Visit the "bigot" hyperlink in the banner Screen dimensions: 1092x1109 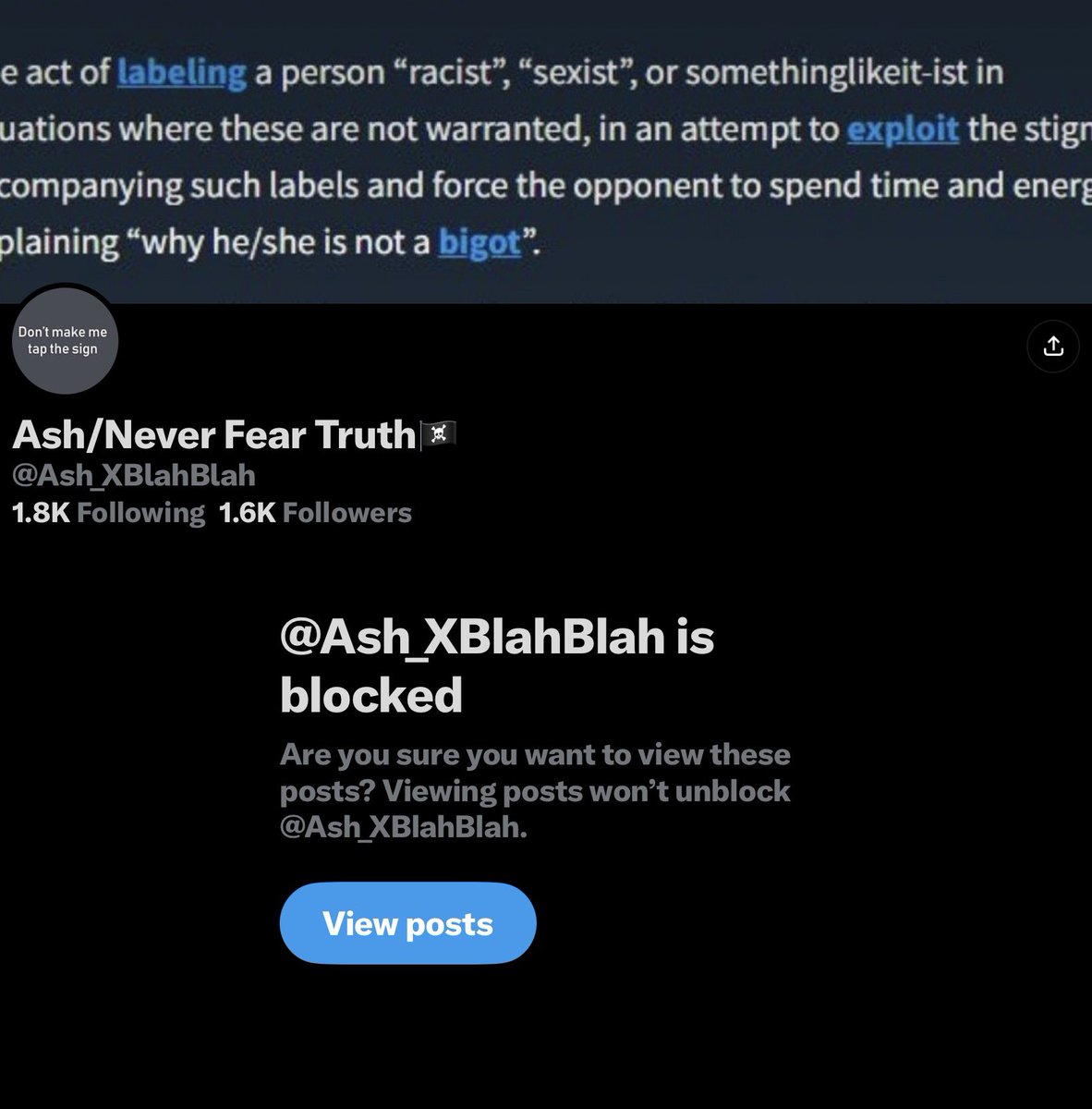[479, 242]
